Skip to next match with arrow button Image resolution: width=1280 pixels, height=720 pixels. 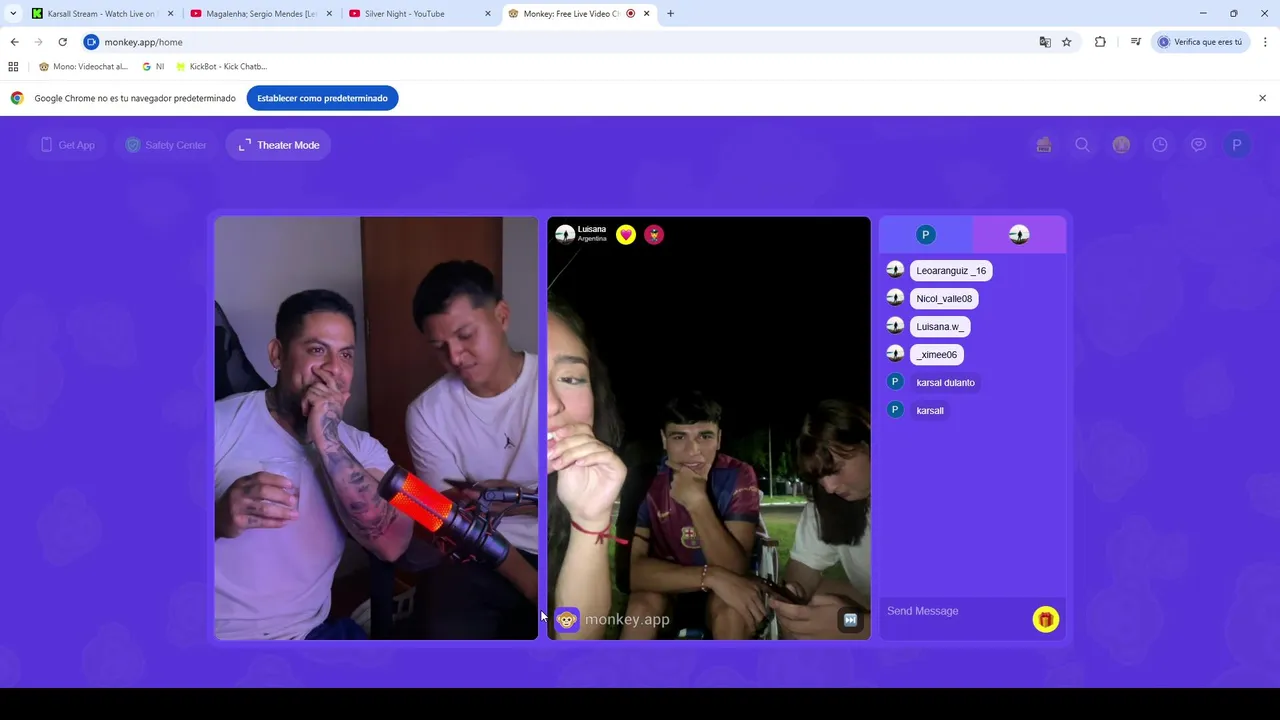[x=850, y=620]
